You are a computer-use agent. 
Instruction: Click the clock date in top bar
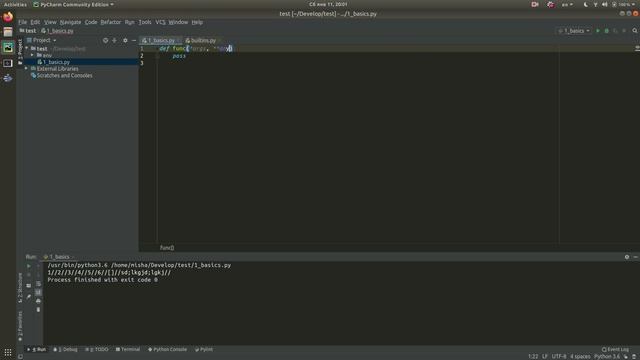click(328, 4)
